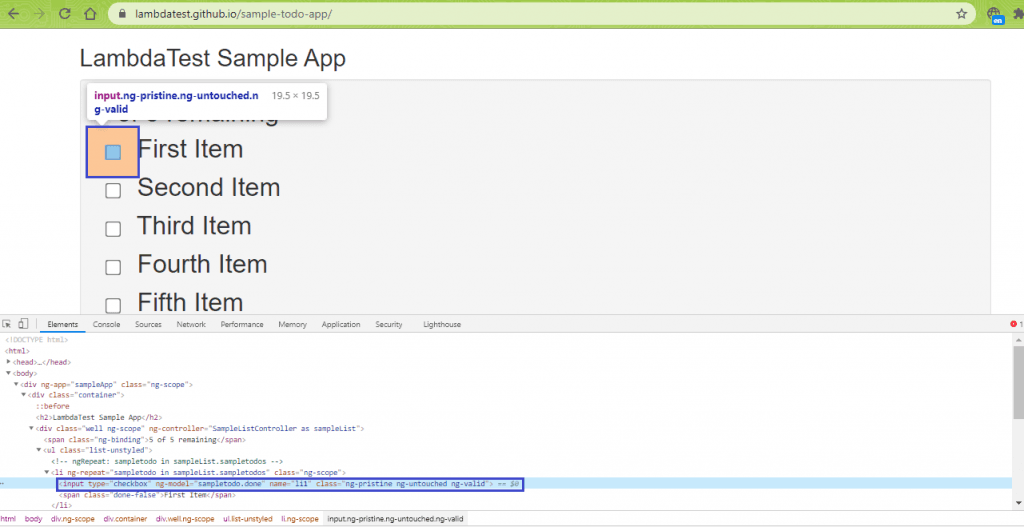
Task: Check the Third Item checkbox
Action: [113, 229]
